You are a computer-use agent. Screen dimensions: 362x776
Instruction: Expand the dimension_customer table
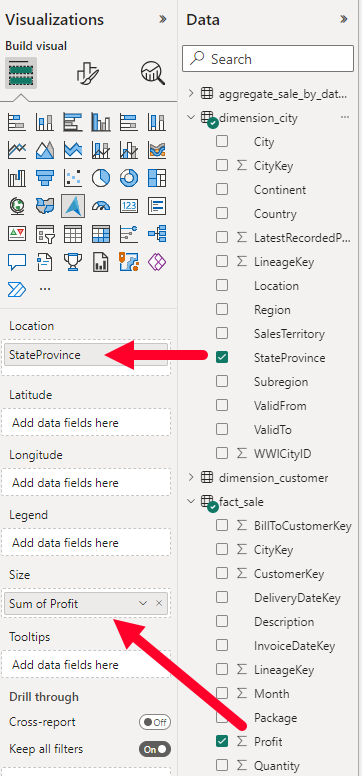coord(191,478)
